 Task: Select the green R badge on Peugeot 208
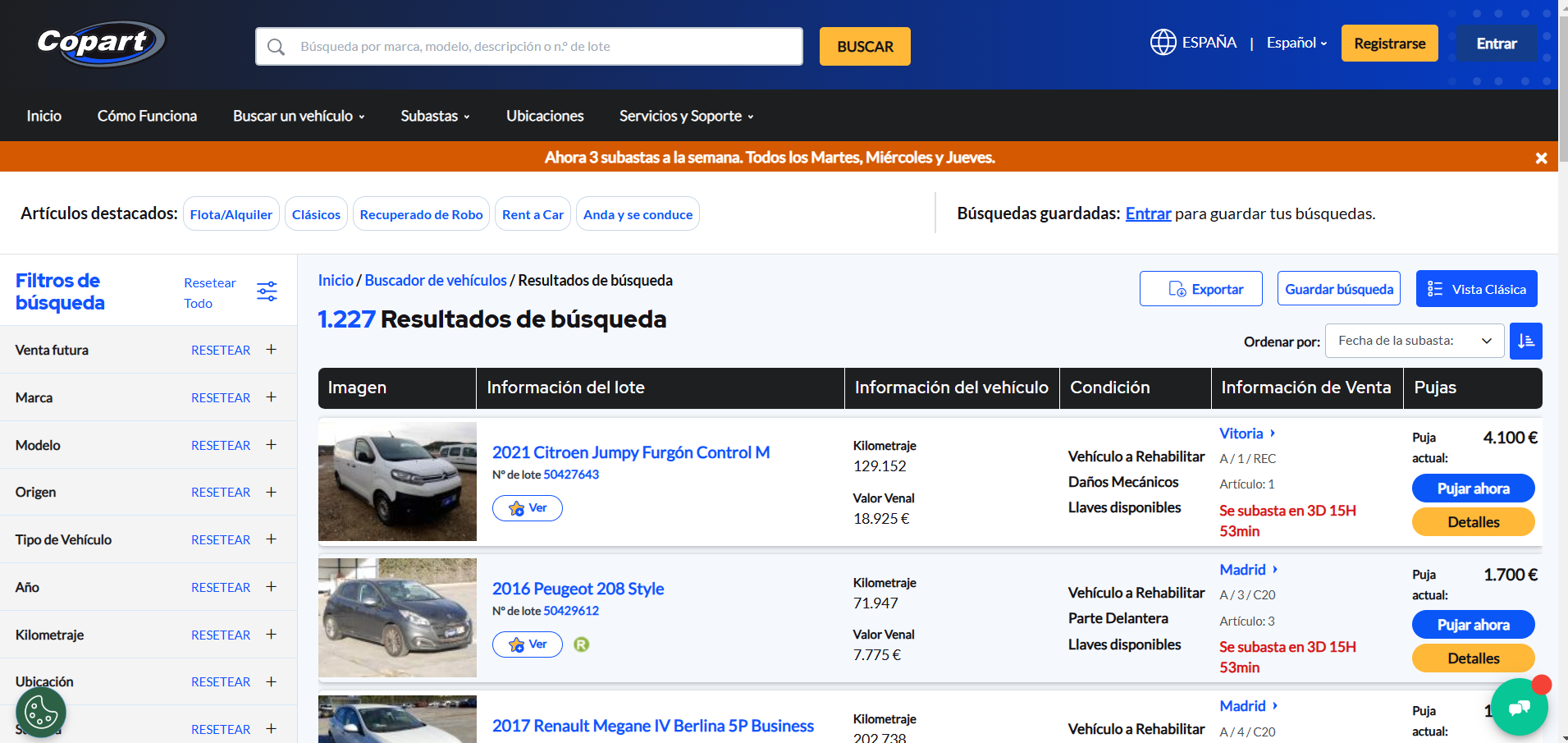[x=581, y=644]
